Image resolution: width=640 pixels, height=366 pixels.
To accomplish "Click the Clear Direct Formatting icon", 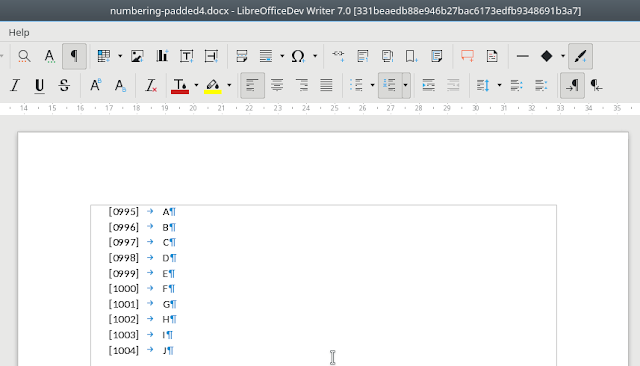I will [x=151, y=86].
